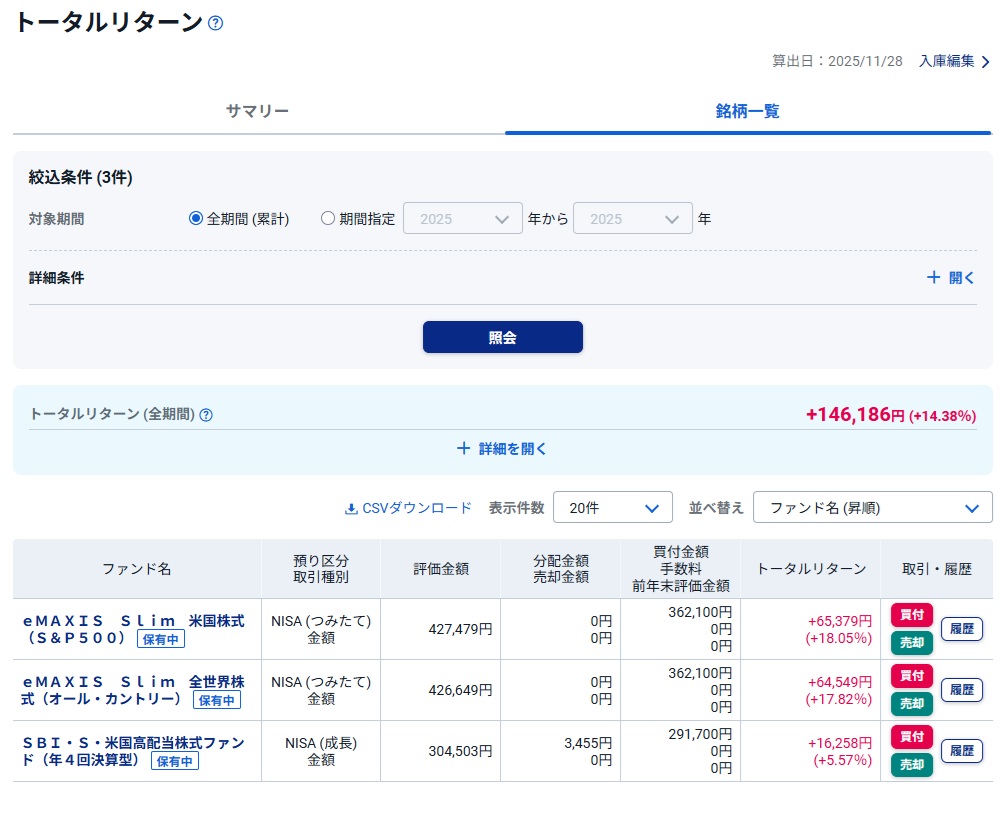Switch to the サマリー tab

tap(257, 111)
